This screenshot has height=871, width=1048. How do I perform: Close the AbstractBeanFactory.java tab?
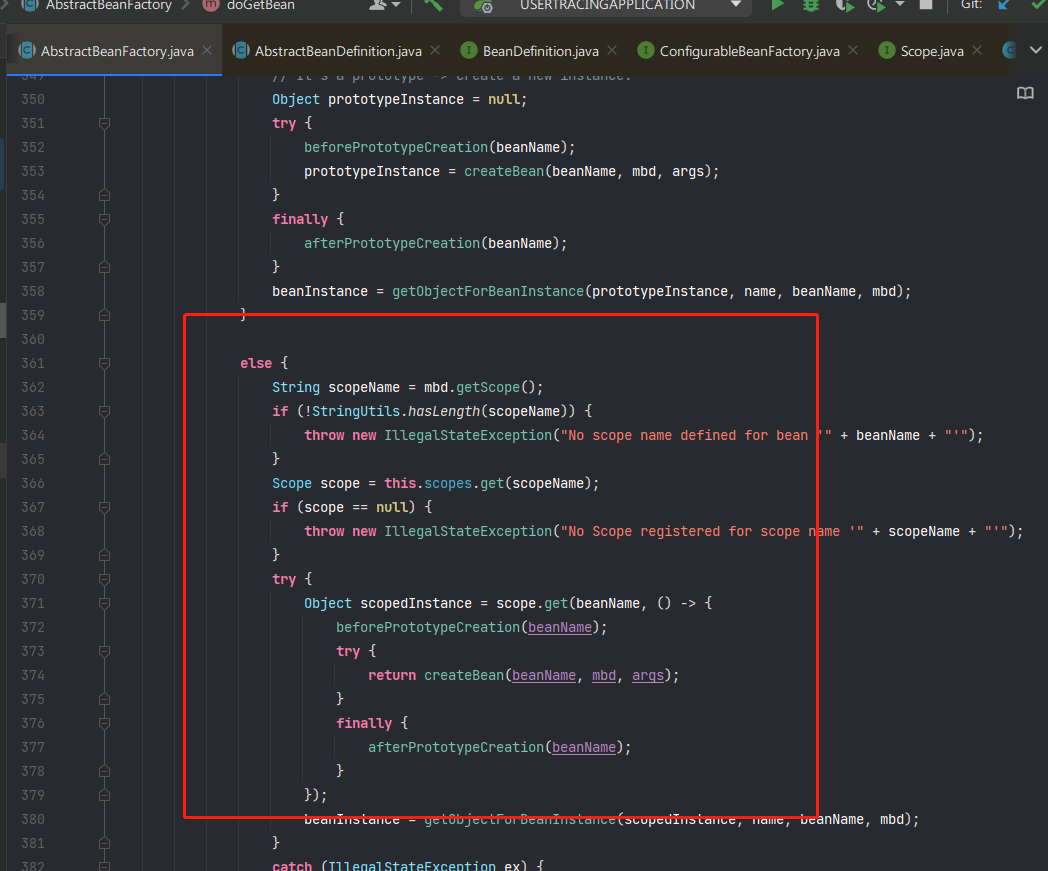coord(207,51)
